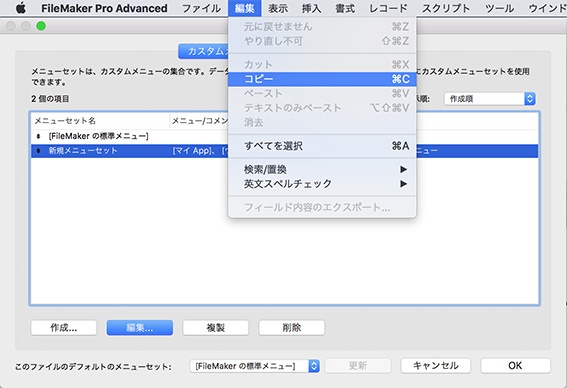567x388 pixels.
Task: Open the default menu set dropdown
Action: (x=254, y=366)
